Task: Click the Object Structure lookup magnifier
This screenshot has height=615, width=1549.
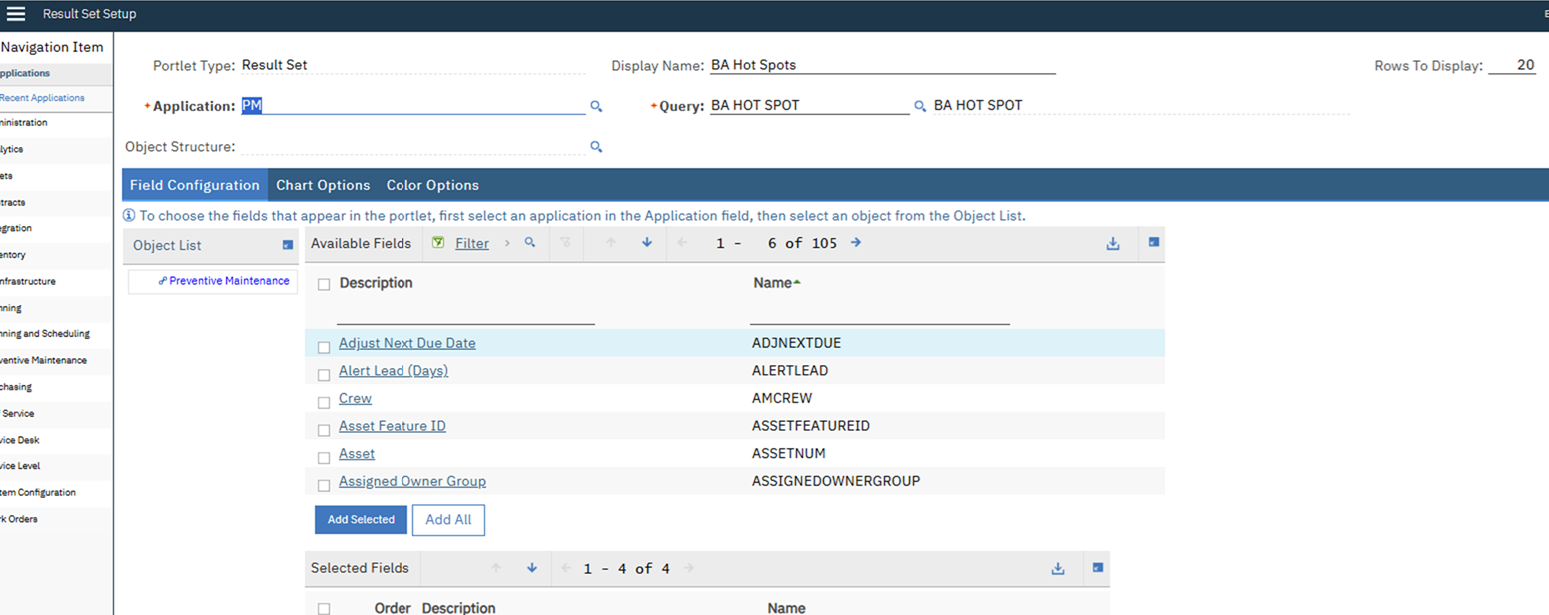Action: (596, 147)
